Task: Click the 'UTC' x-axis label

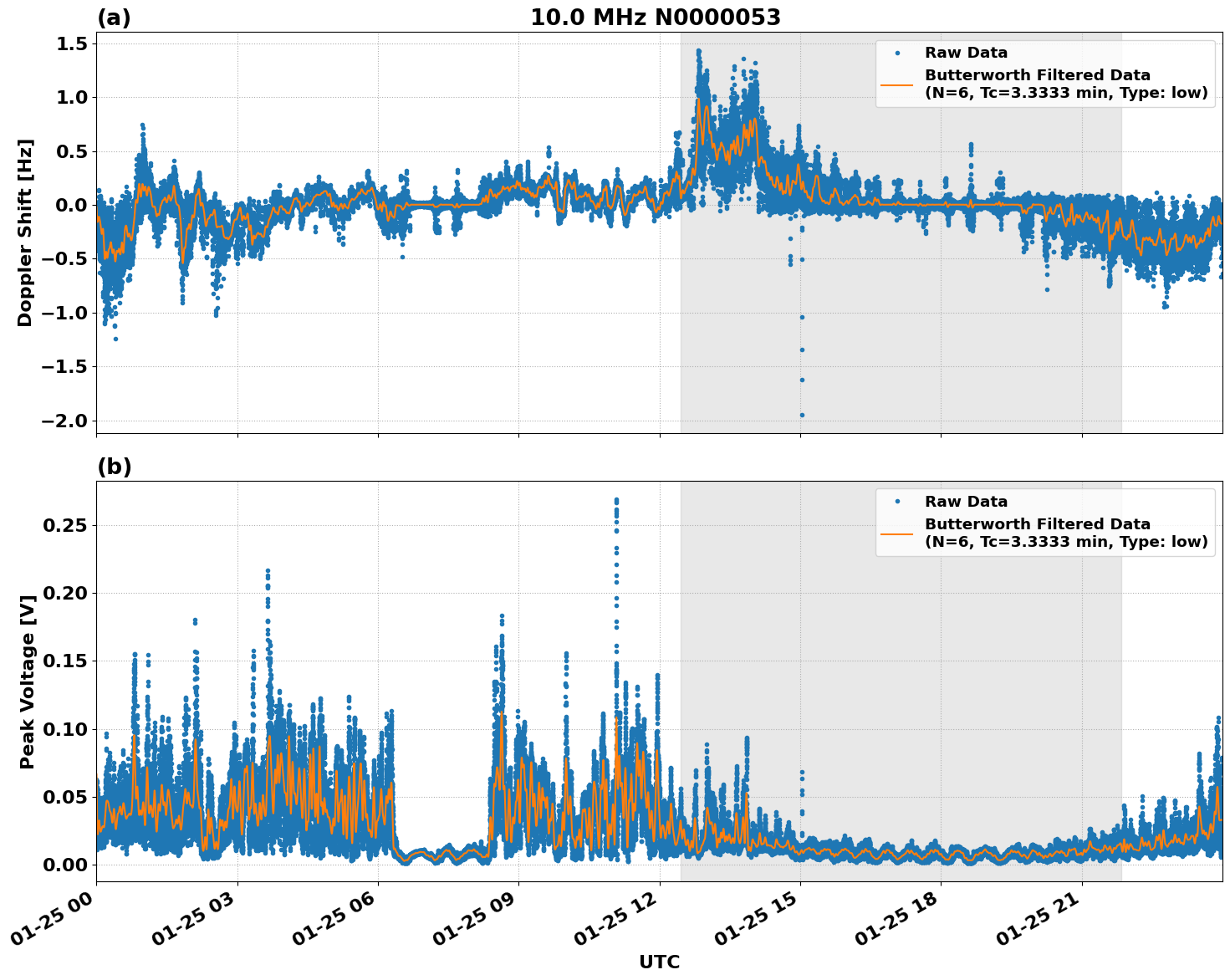Action: pos(659,962)
